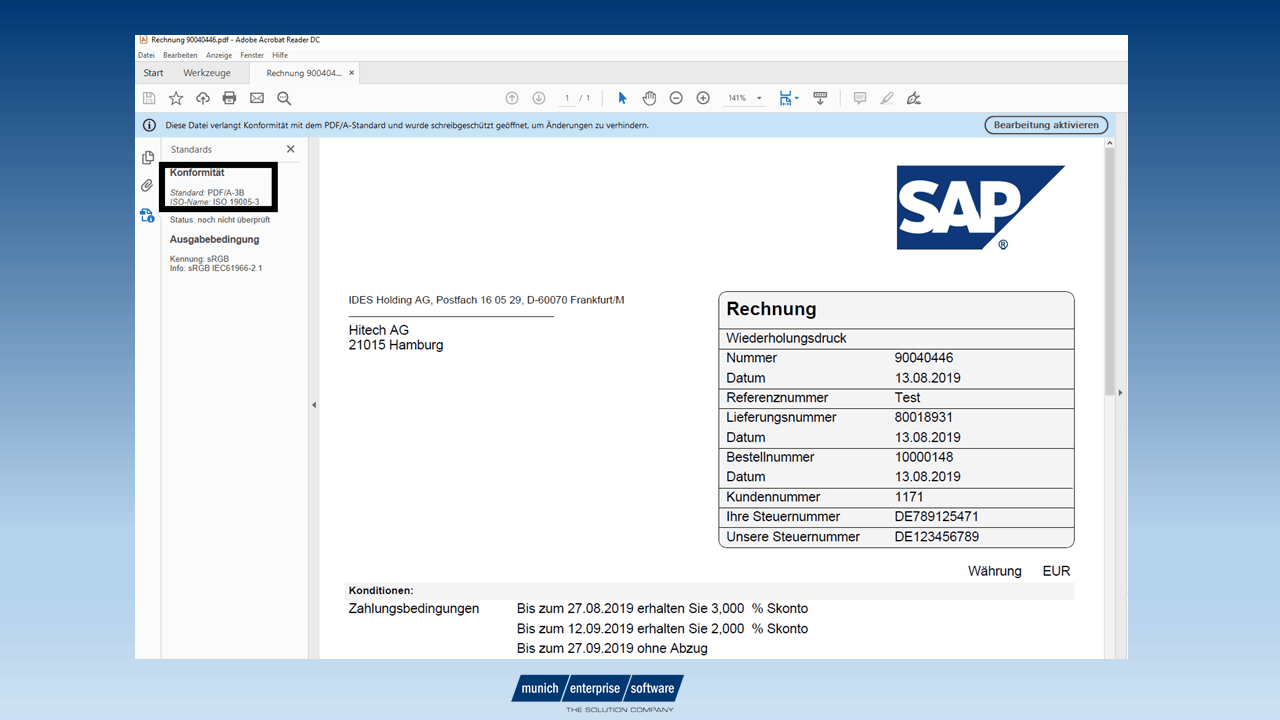Click the Zahlungsbedingungen label

414,609
